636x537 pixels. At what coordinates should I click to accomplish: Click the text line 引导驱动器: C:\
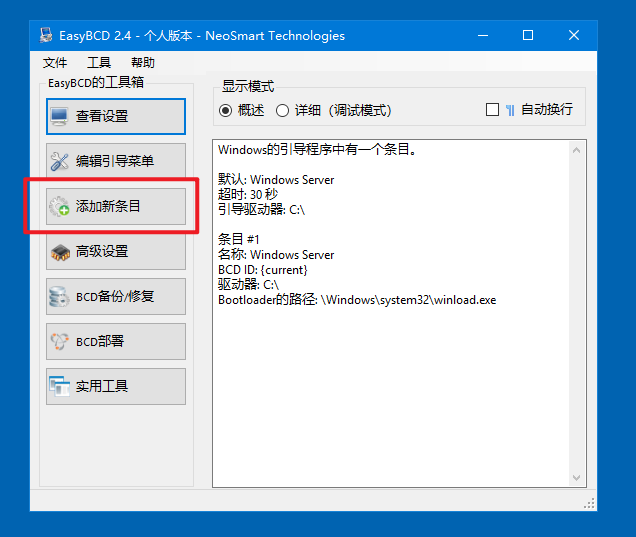[x=261, y=209]
